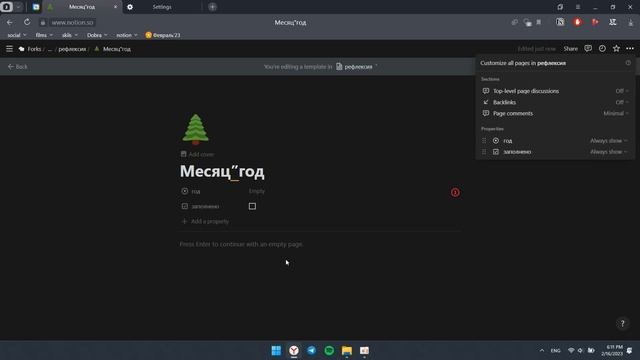Add page to favorites with star icon

(616, 49)
